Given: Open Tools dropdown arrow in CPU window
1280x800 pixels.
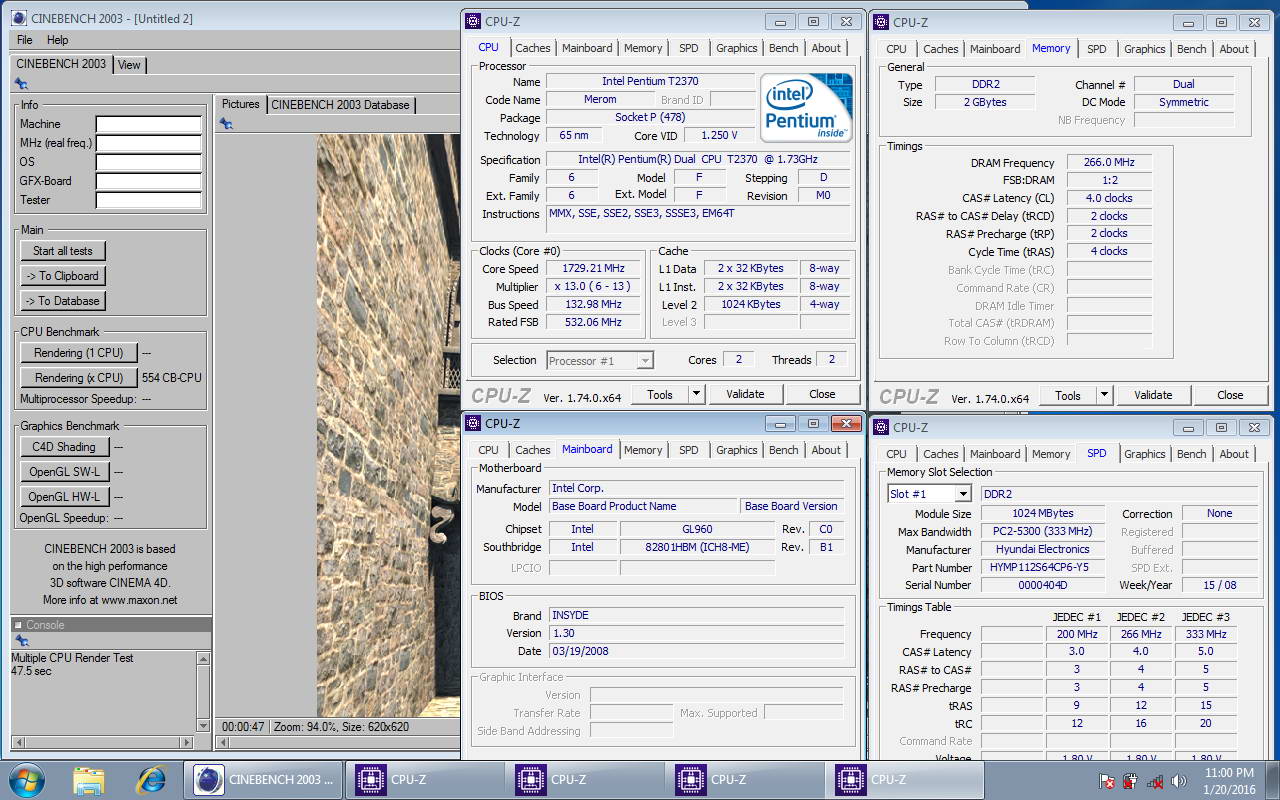Looking at the screenshot, I should pos(697,394).
